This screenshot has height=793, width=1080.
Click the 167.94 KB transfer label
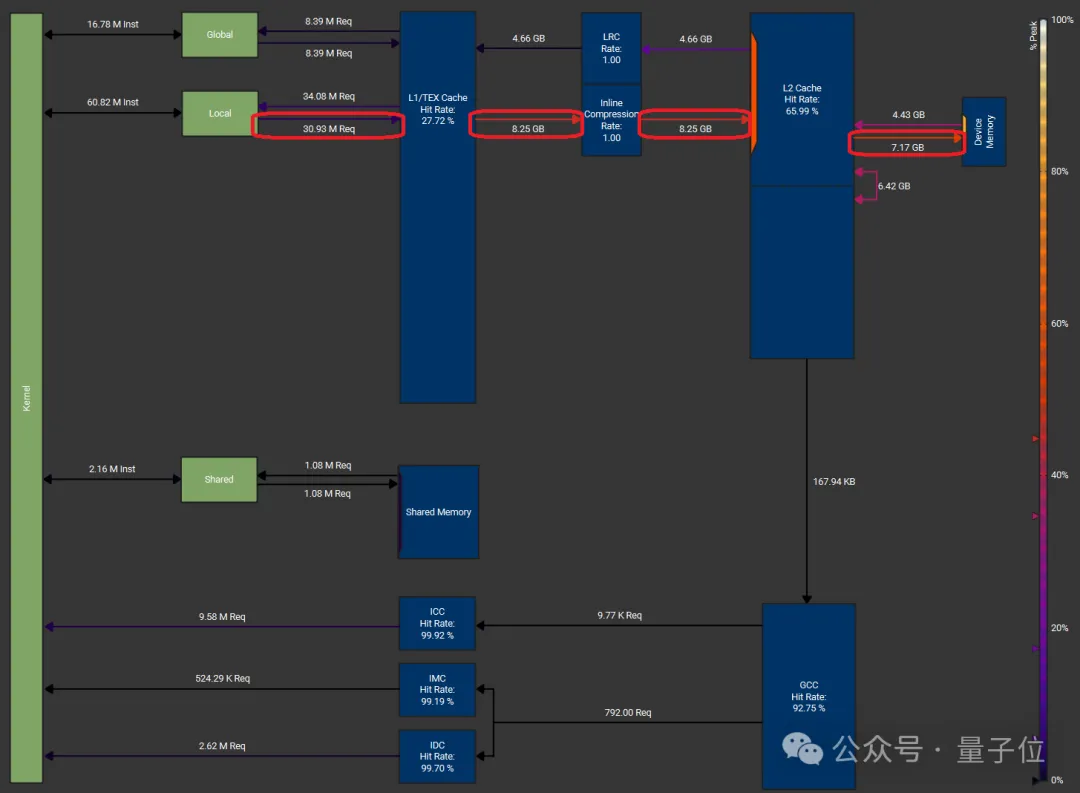point(833,482)
